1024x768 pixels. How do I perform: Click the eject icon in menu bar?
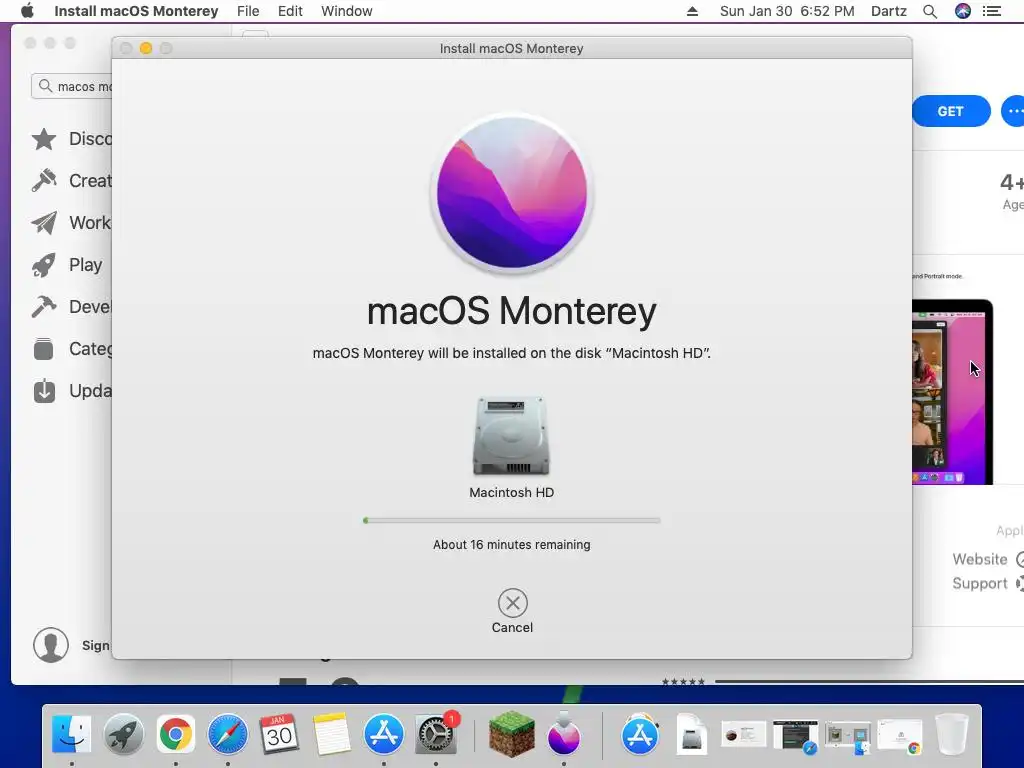pos(692,11)
